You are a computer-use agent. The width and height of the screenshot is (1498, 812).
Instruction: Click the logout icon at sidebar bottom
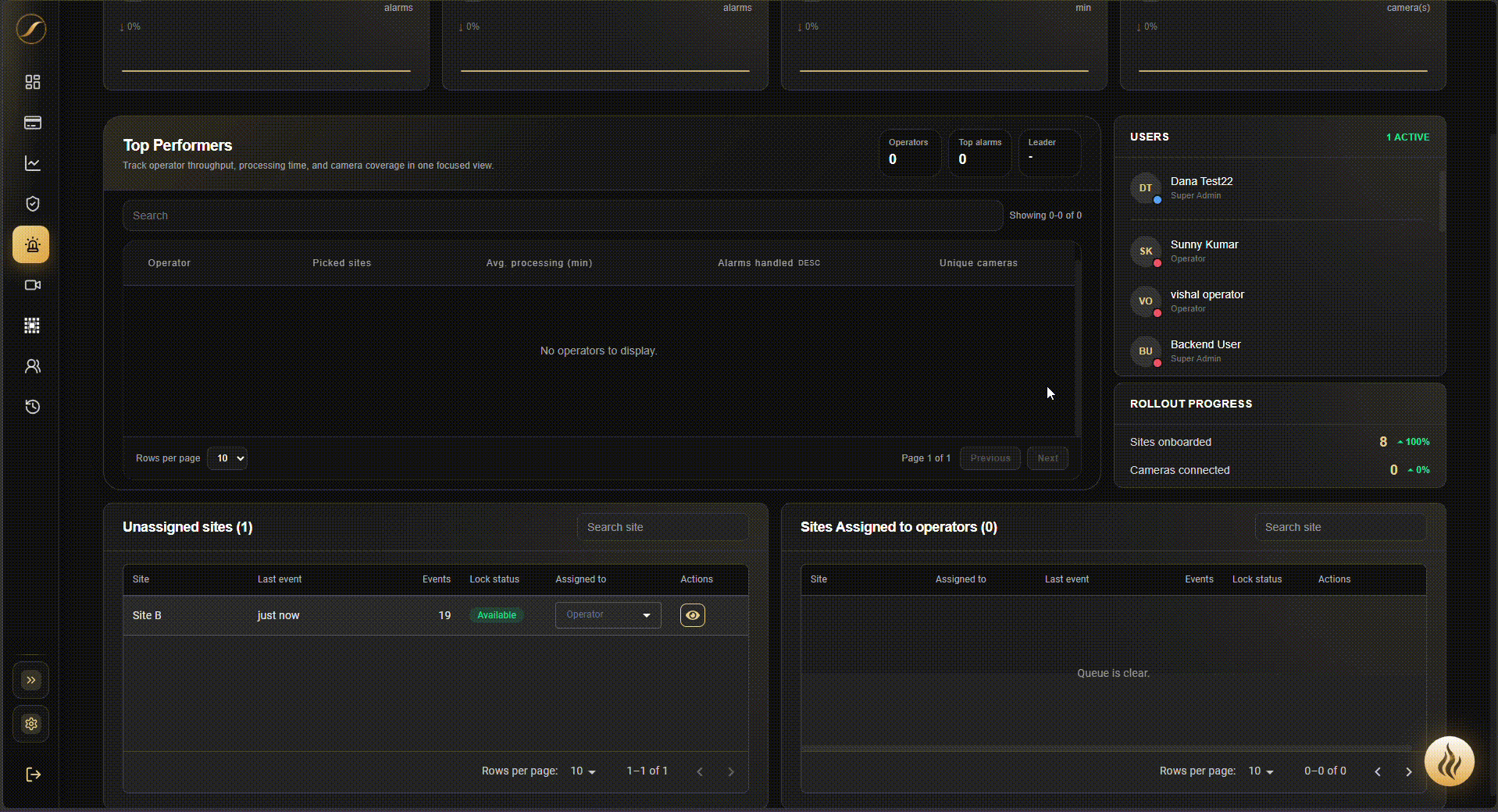[x=33, y=775]
